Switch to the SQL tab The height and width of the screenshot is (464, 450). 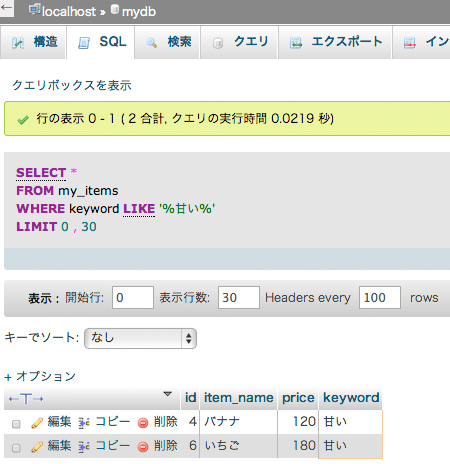[101, 42]
